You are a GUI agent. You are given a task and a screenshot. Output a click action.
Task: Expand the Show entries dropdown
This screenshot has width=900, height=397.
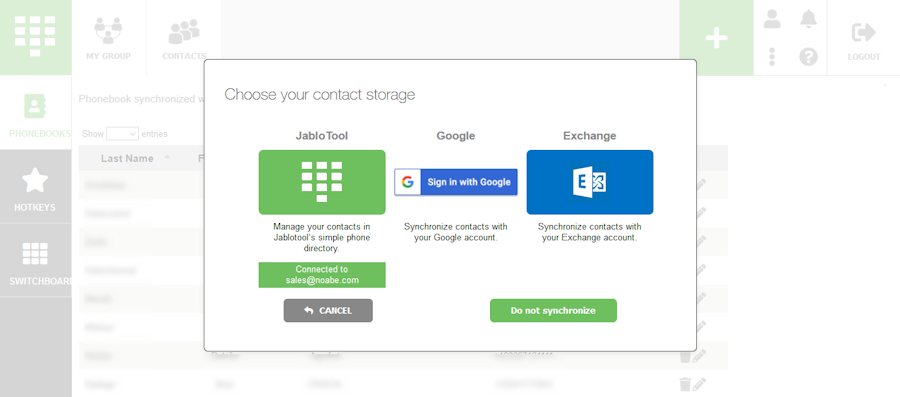pyautogui.click(x=122, y=134)
